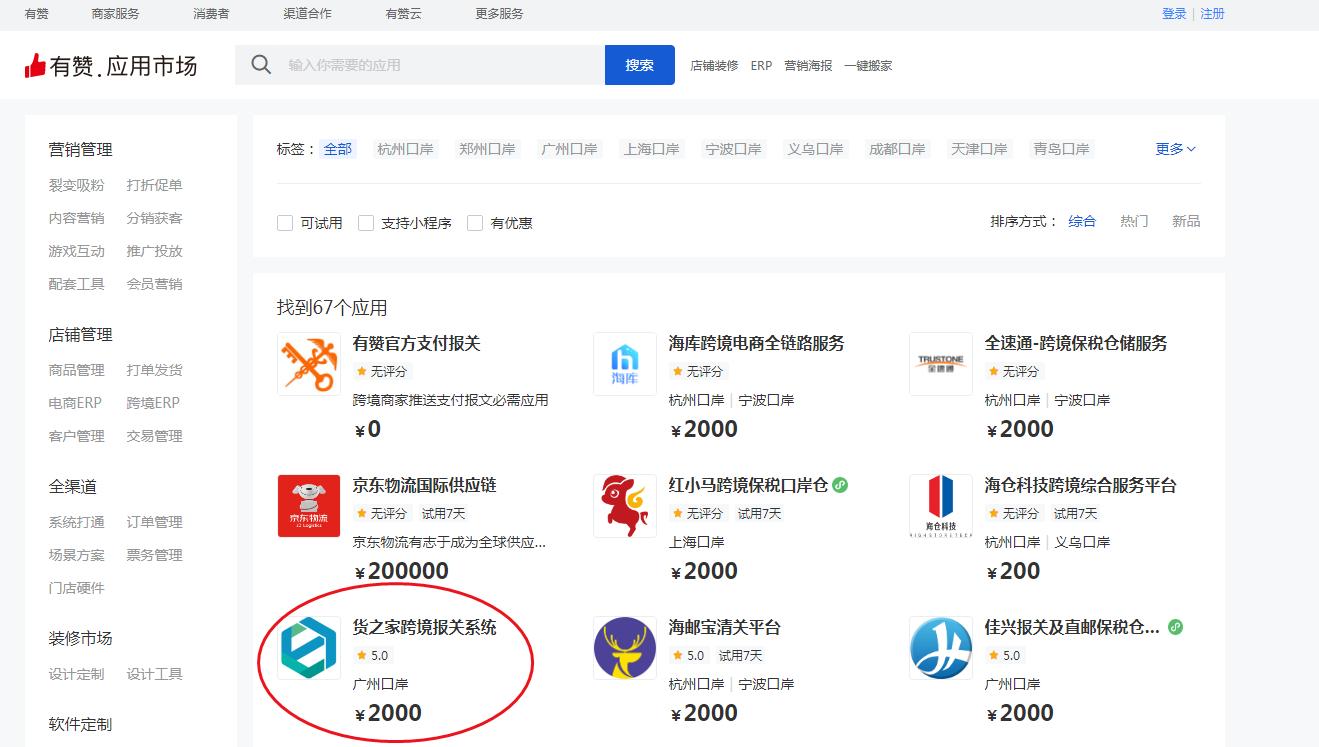Expand the 更多 tags dropdown
1319x747 pixels.
[x=1176, y=149]
